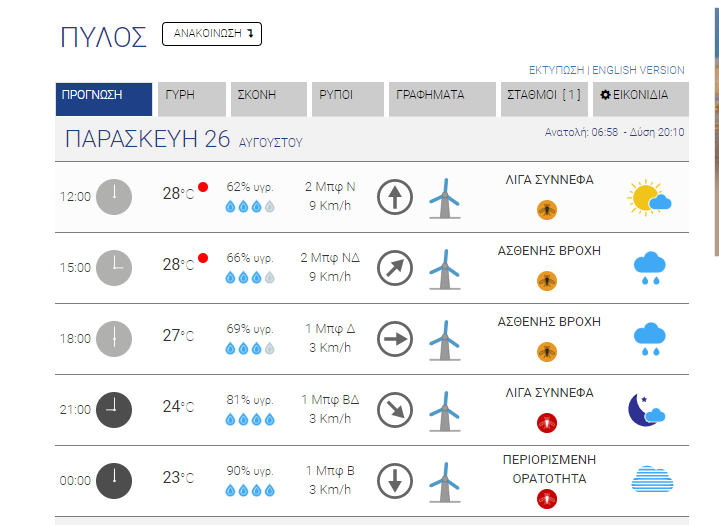Expand the ΑΝΑΚΟΙΝΩΣΗ announcement button

pyautogui.click(x=212, y=34)
